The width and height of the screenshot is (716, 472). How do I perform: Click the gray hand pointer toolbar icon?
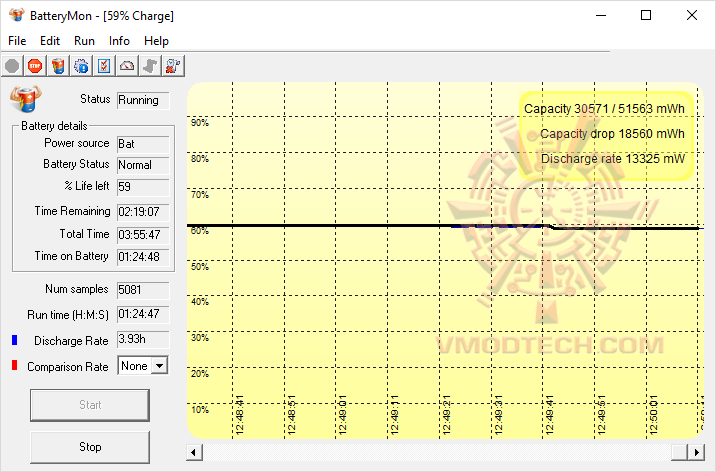(x=150, y=66)
